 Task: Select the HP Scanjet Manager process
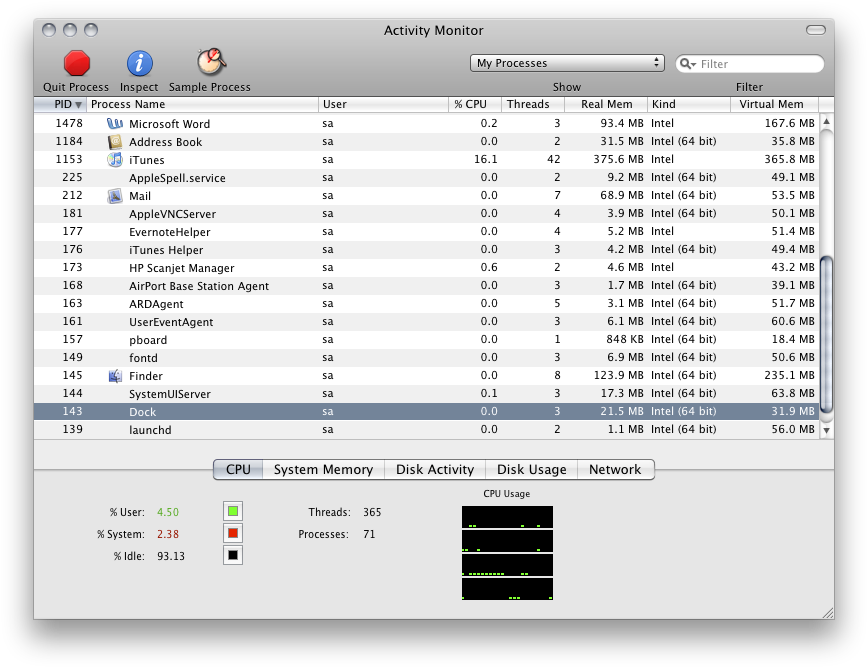[426, 268]
